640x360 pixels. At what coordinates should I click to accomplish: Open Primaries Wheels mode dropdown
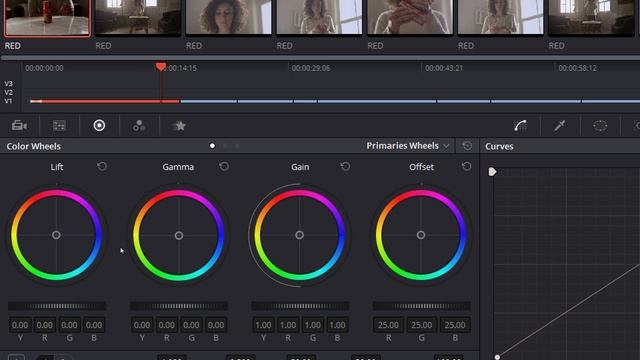(408, 146)
